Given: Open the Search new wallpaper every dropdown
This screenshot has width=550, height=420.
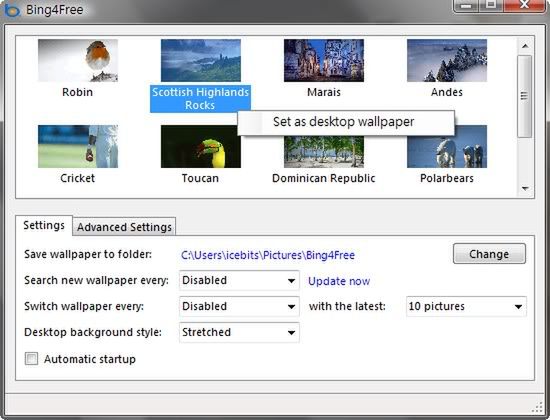Looking at the screenshot, I should click(x=239, y=280).
